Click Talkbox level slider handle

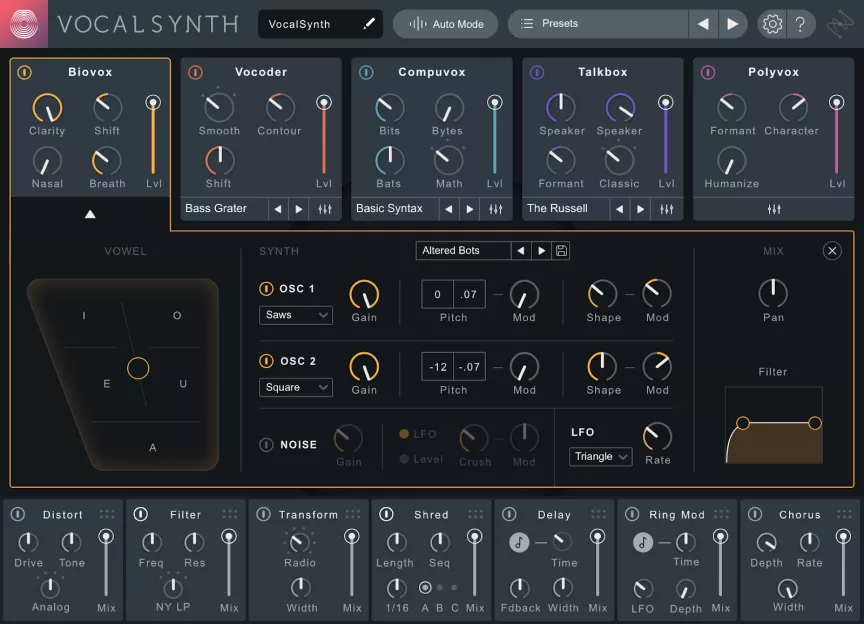click(666, 103)
